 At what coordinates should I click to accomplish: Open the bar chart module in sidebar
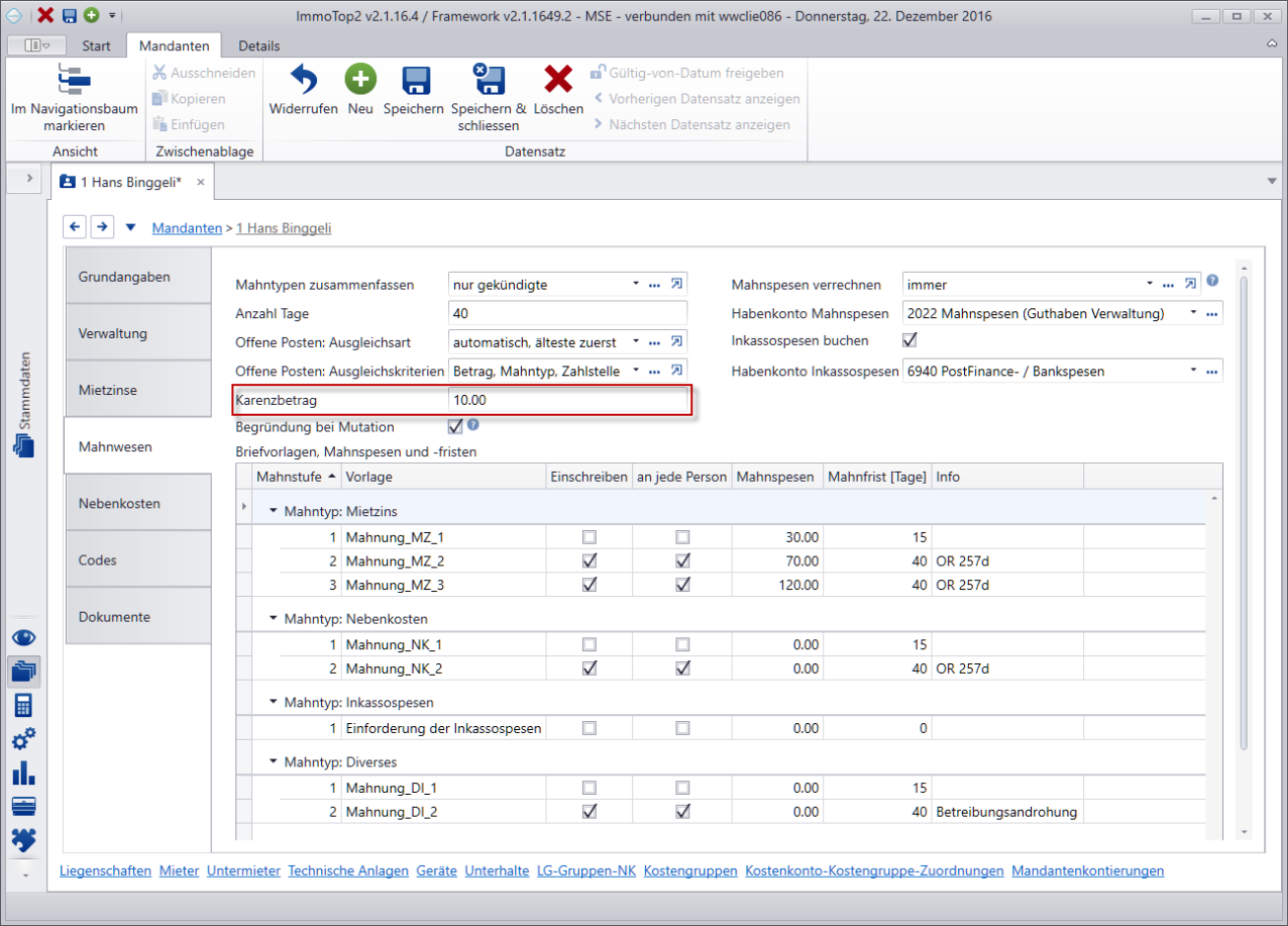click(x=24, y=772)
